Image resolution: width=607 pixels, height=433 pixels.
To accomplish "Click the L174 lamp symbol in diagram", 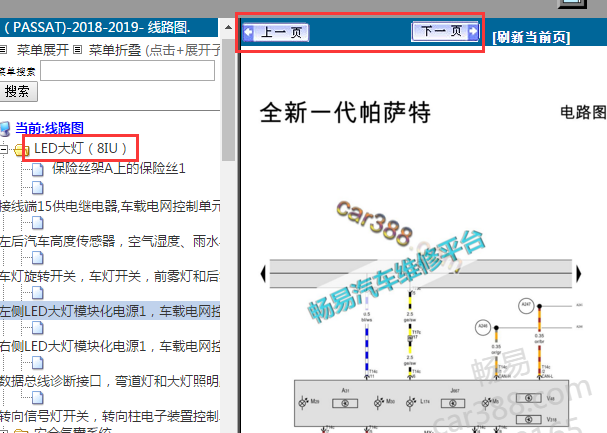I will click(x=411, y=402).
